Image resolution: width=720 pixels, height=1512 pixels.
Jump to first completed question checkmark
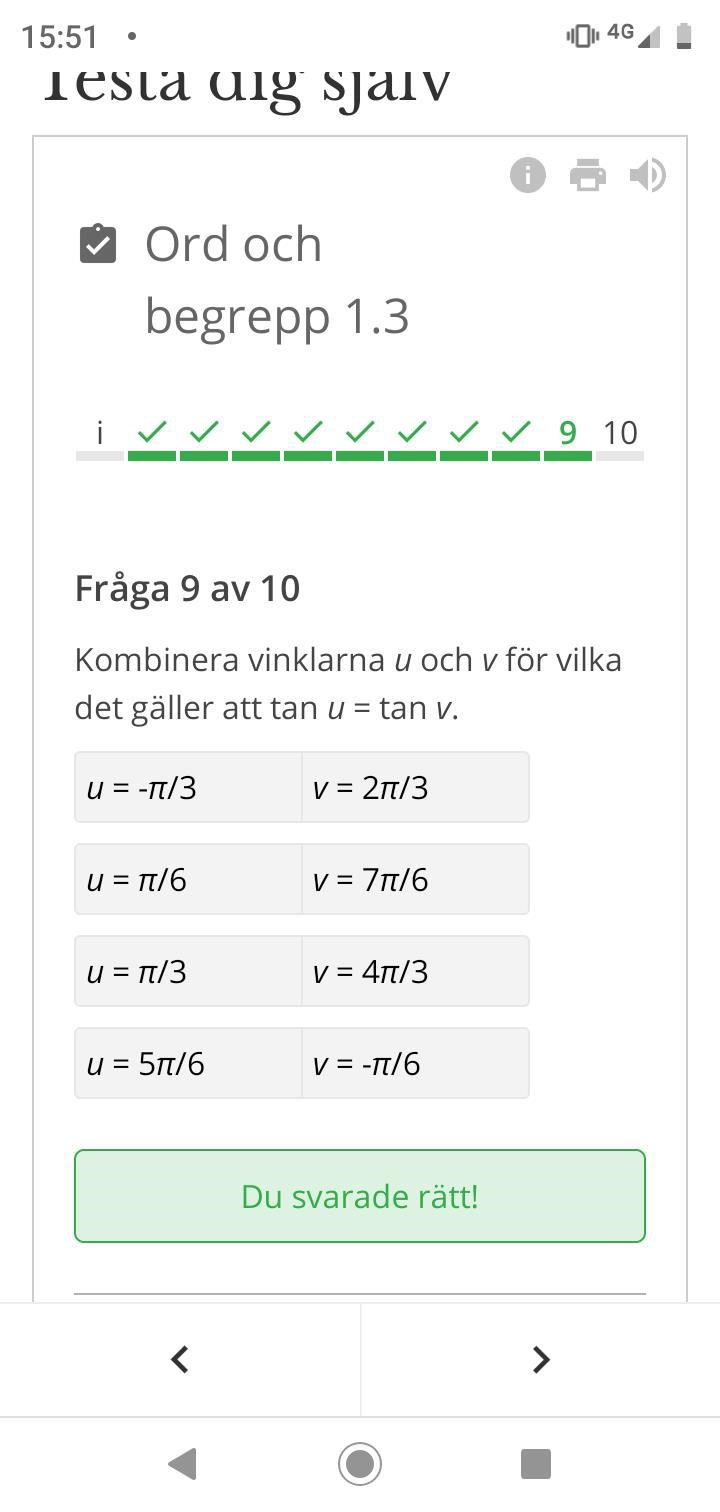pos(152,434)
